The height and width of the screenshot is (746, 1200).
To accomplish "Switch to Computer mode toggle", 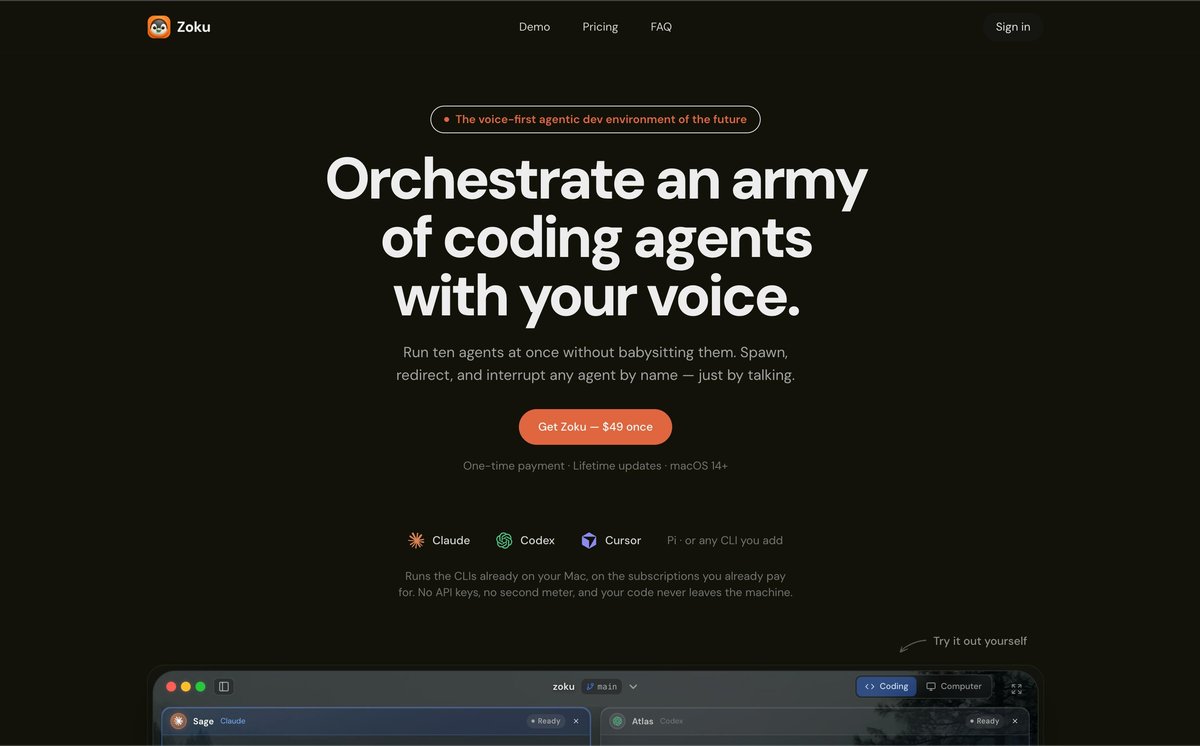I will pyautogui.click(x=954, y=687).
